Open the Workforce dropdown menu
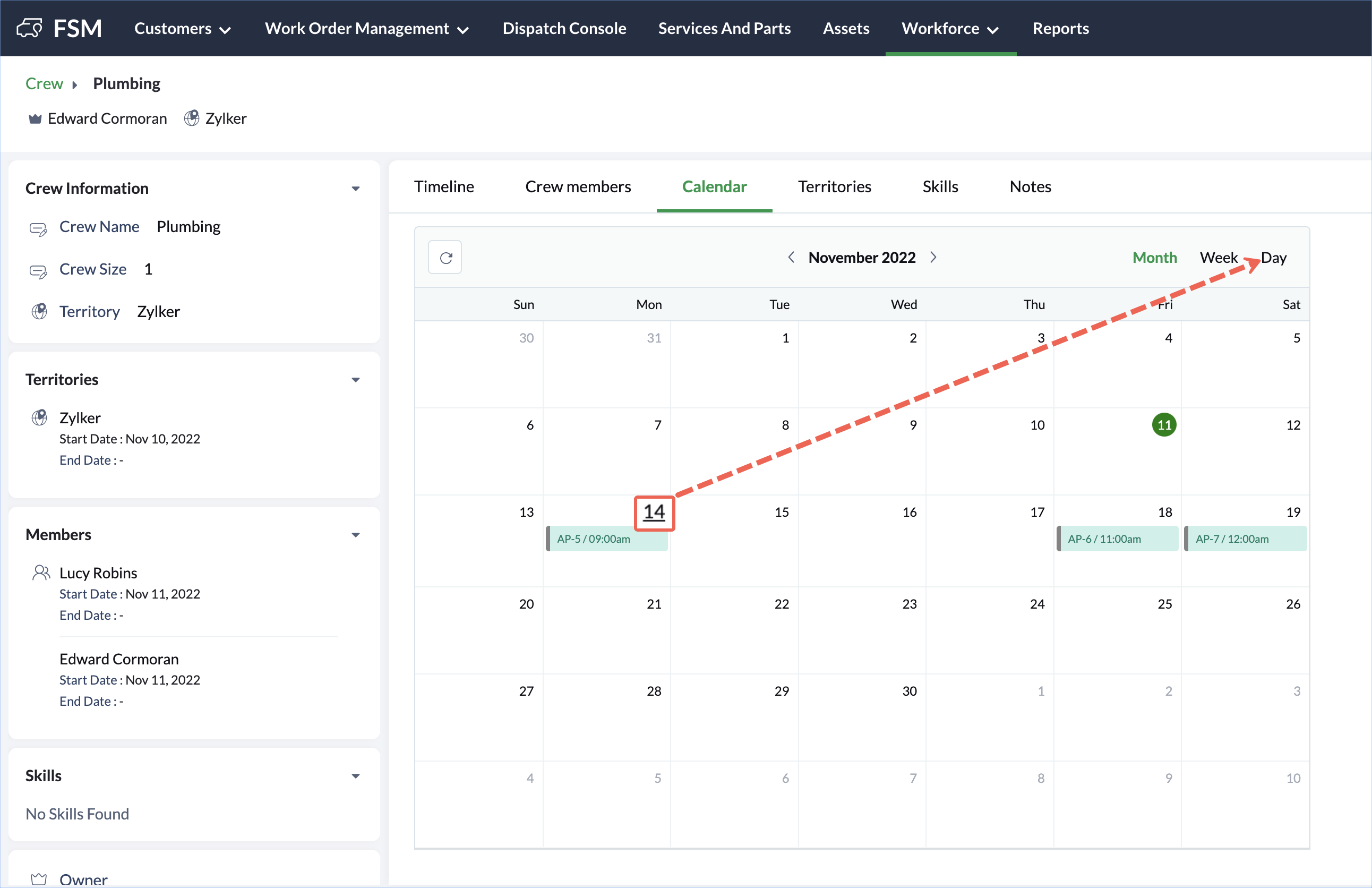The width and height of the screenshot is (1372, 888). [x=950, y=28]
